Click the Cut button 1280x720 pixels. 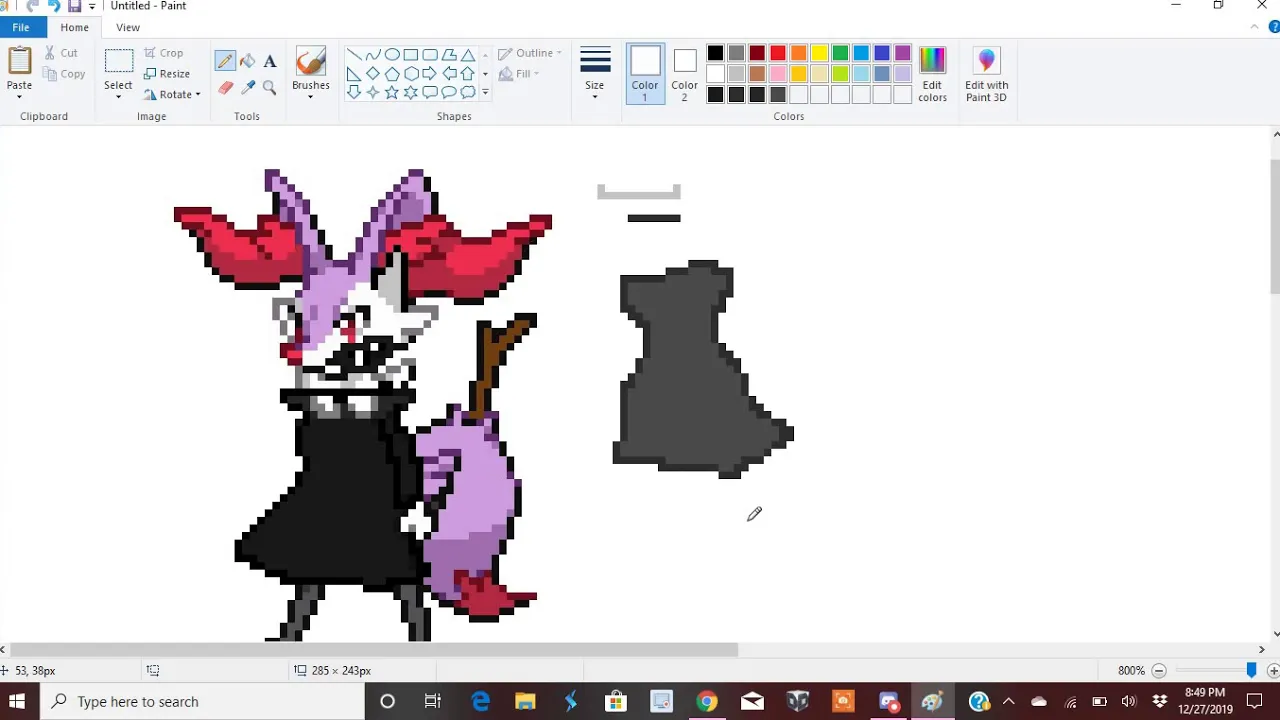[60, 53]
